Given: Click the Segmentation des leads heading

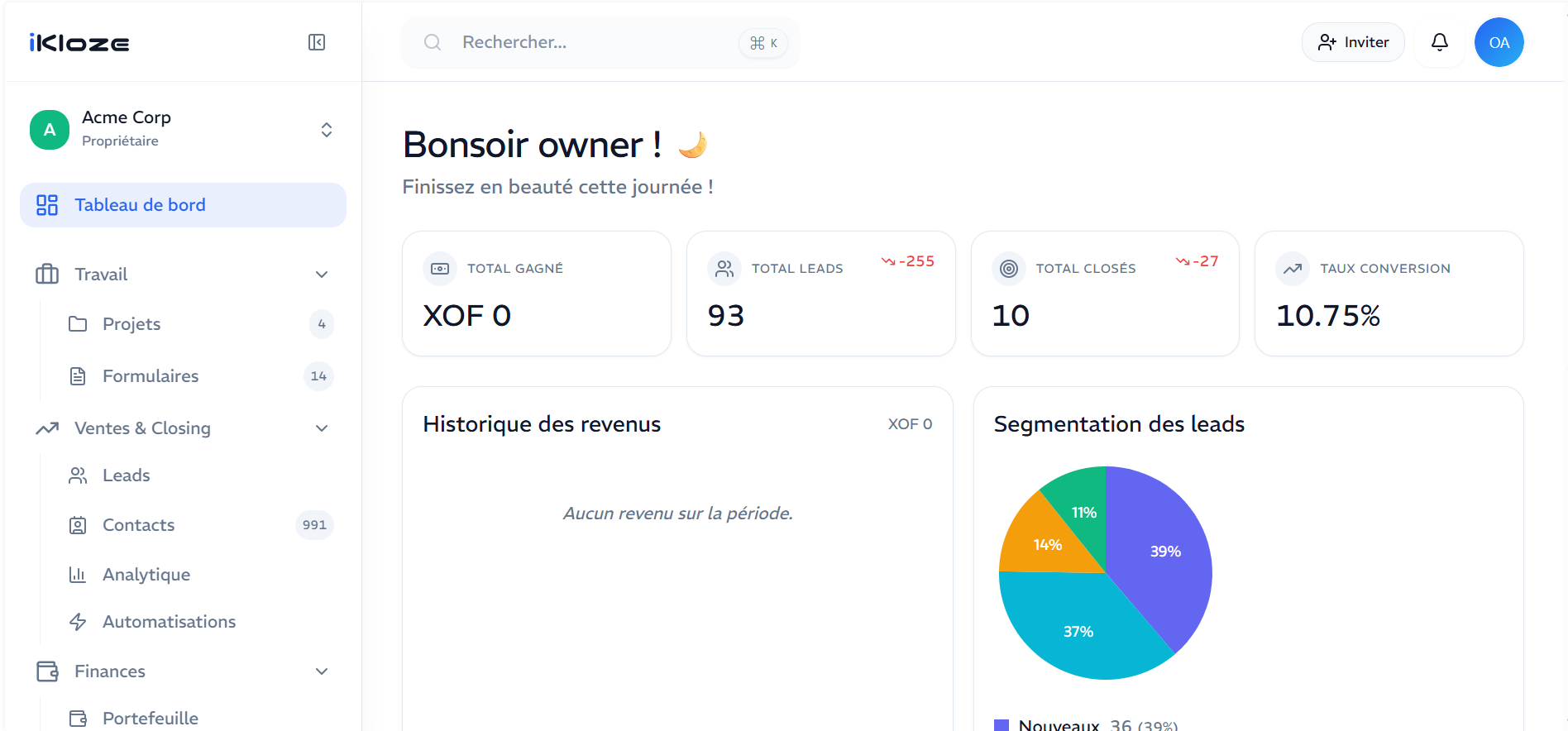Looking at the screenshot, I should pyautogui.click(x=1119, y=424).
